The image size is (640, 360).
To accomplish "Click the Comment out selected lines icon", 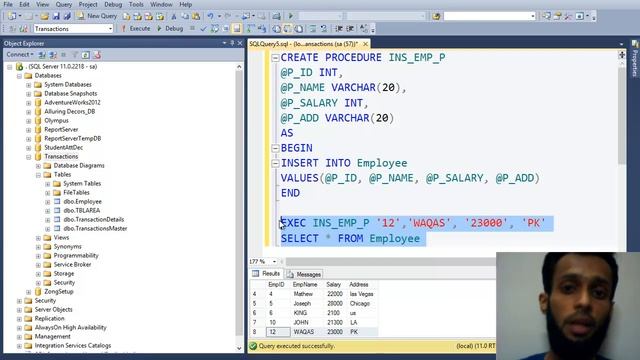I will click(x=312, y=29).
